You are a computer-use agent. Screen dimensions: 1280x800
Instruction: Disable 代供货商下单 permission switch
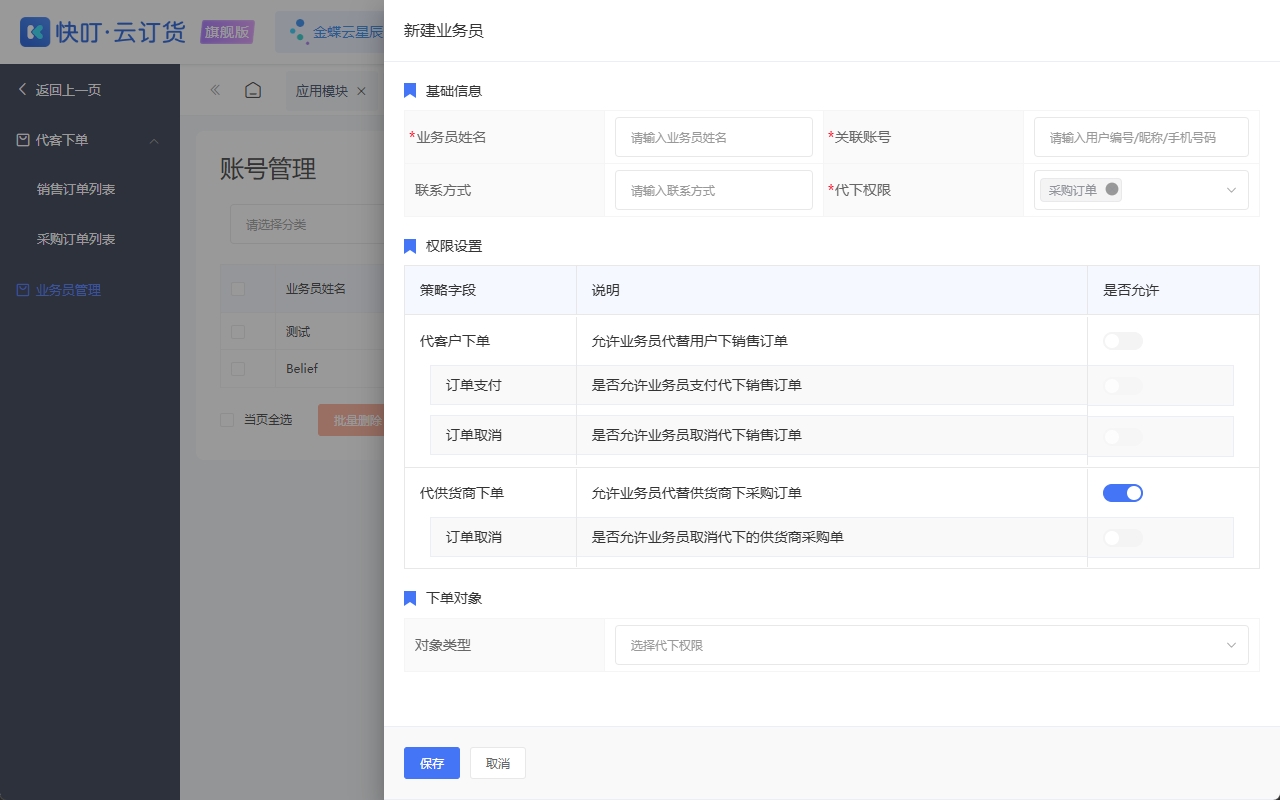pyautogui.click(x=1123, y=493)
